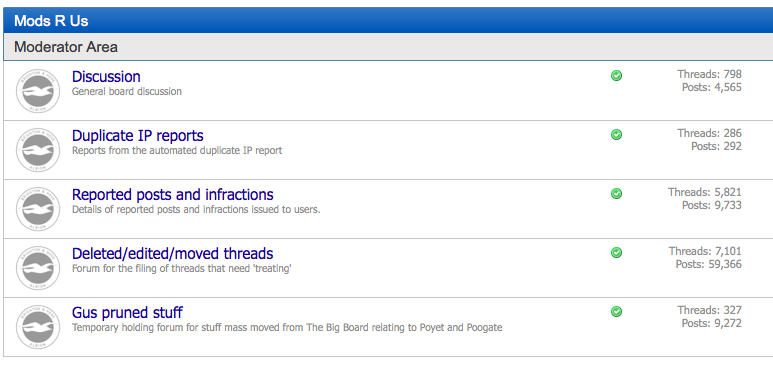Click the club crest icon for Deleted/edited/moved threads

[x=38, y=268]
